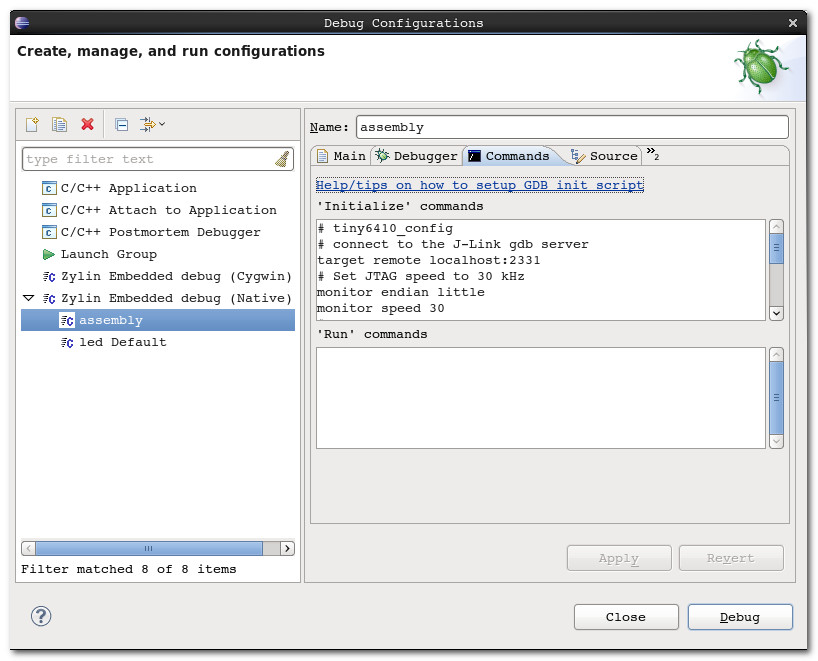
Task: Select C/C++ Attach to Application entry
Action: coord(169,210)
